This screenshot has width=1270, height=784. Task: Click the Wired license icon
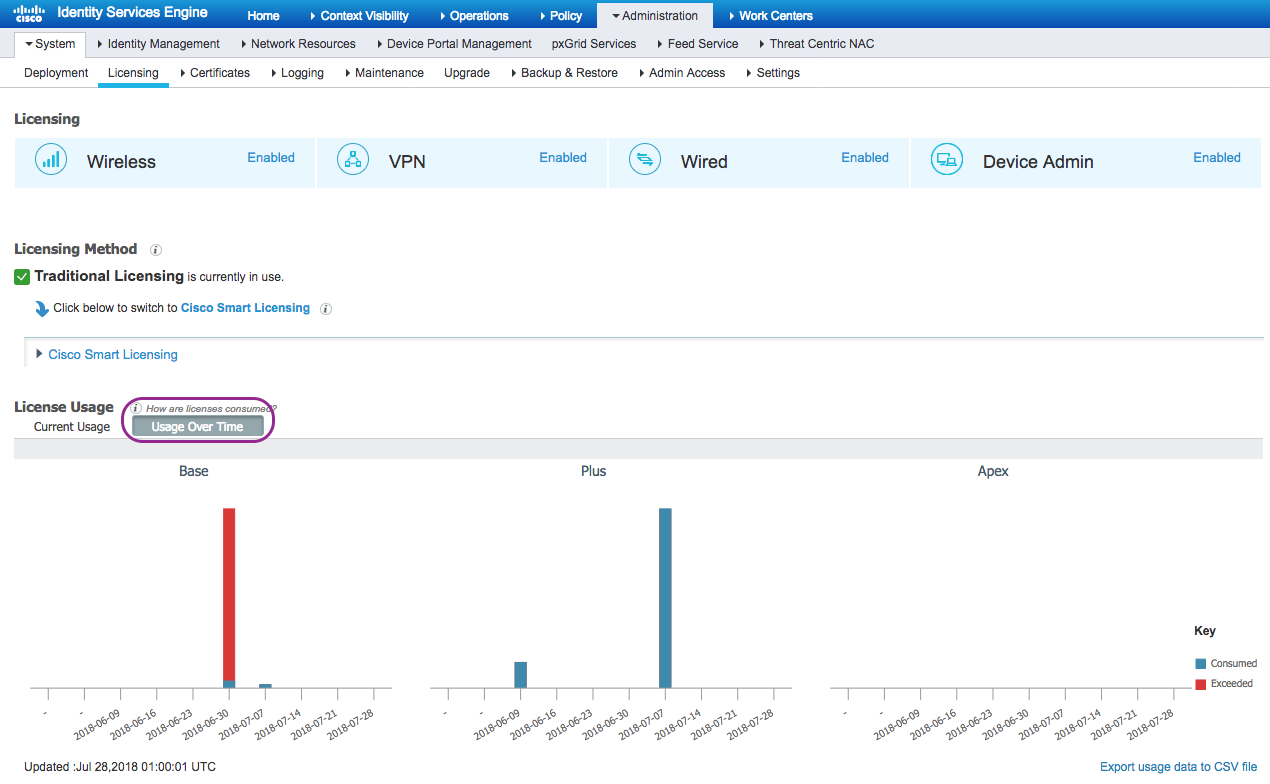click(x=645, y=159)
